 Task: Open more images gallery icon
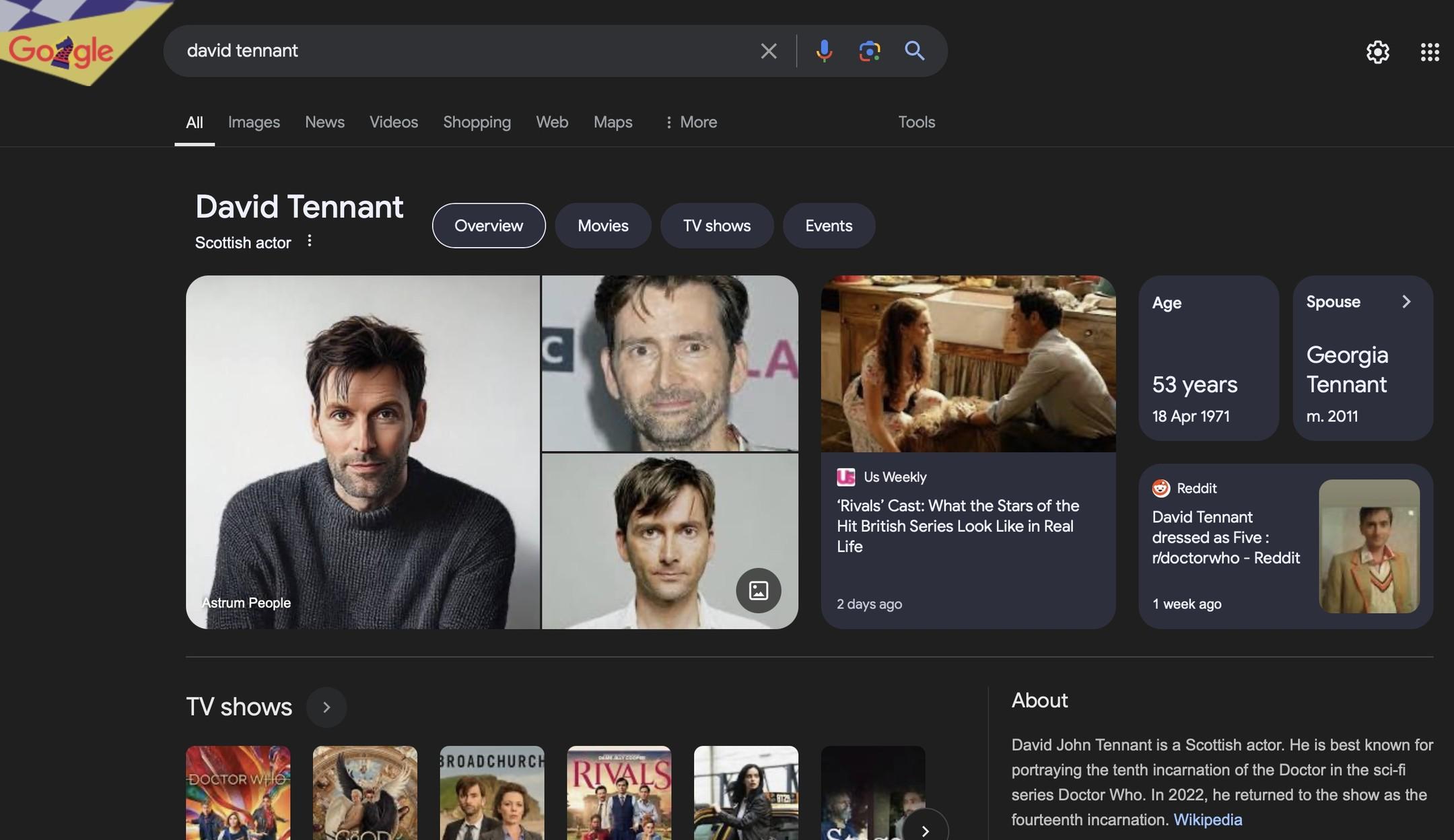click(x=758, y=590)
